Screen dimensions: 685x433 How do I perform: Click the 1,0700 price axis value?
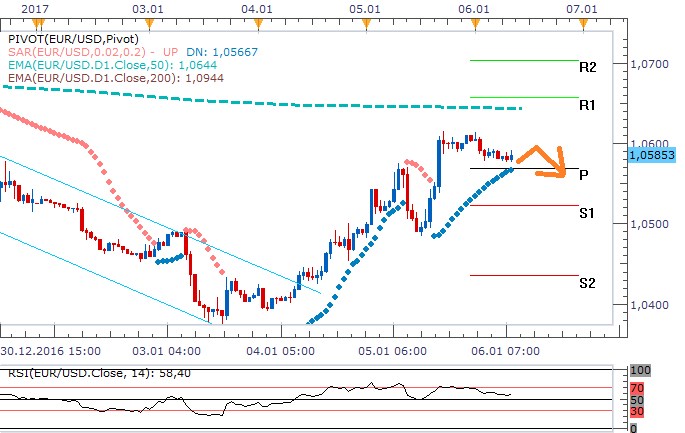point(653,63)
